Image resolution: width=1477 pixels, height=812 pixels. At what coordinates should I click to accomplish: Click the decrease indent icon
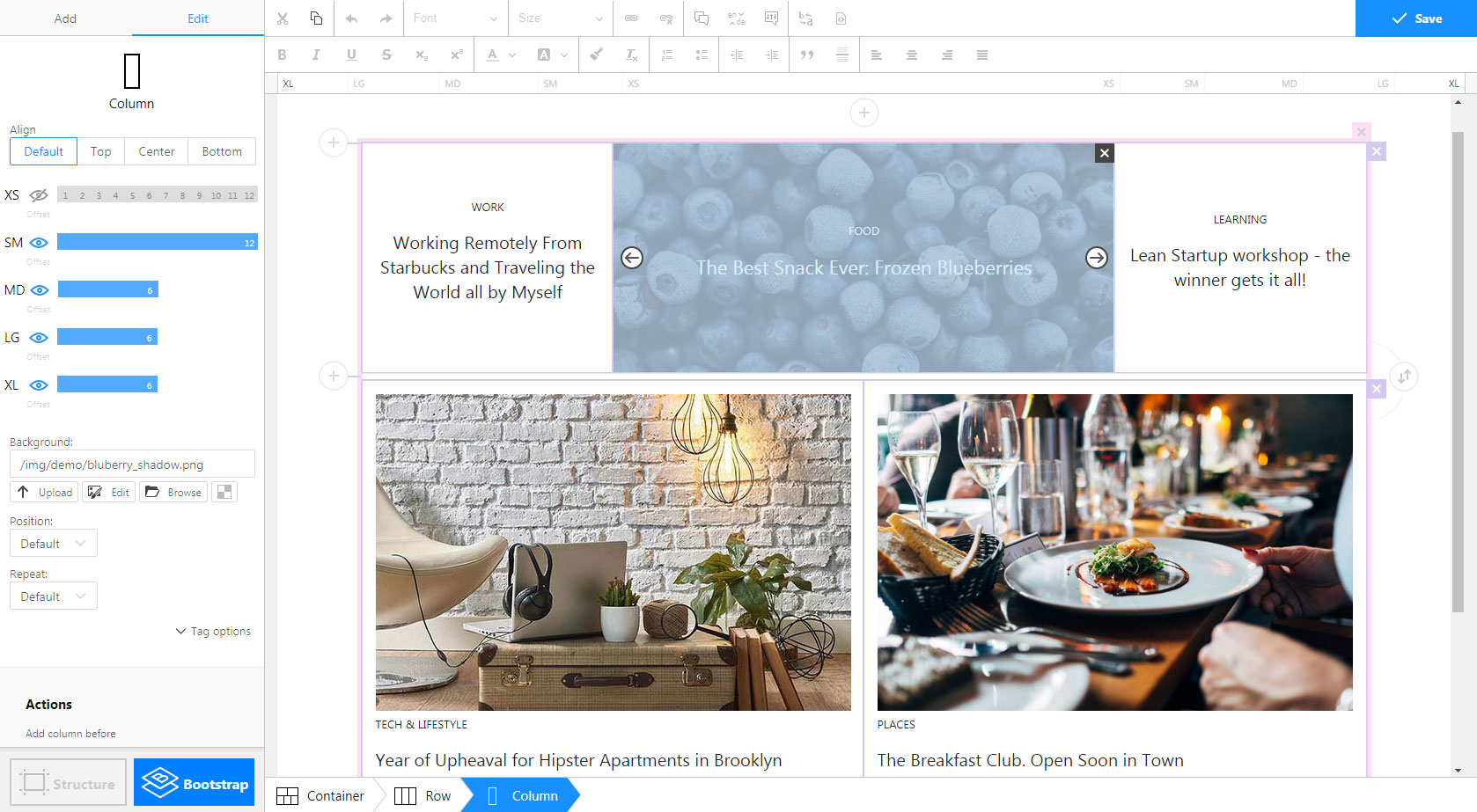pyautogui.click(x=737, y=55)
